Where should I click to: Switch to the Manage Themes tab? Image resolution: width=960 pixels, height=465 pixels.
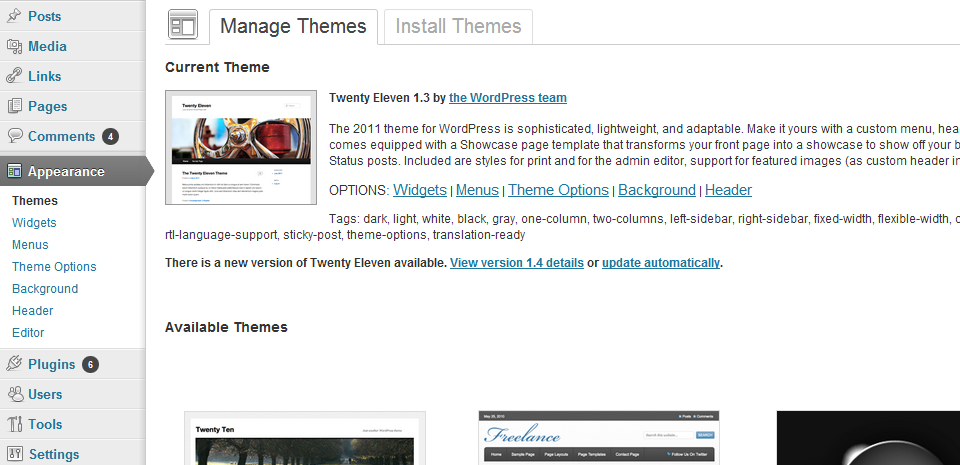coord(293,26)
